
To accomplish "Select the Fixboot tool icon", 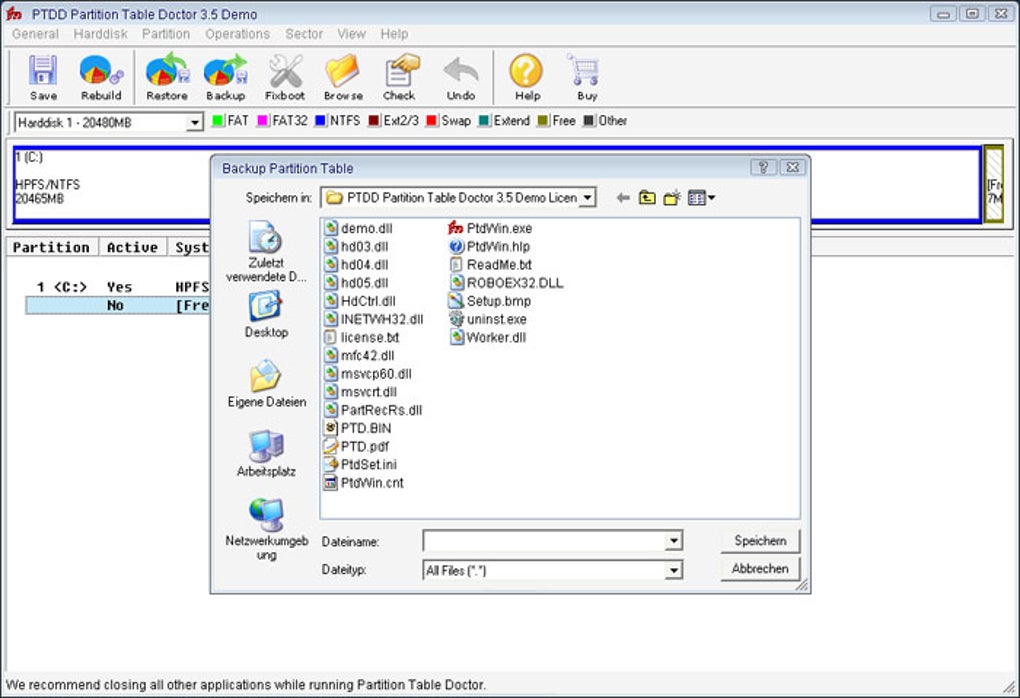I will (x=285, y=77).
